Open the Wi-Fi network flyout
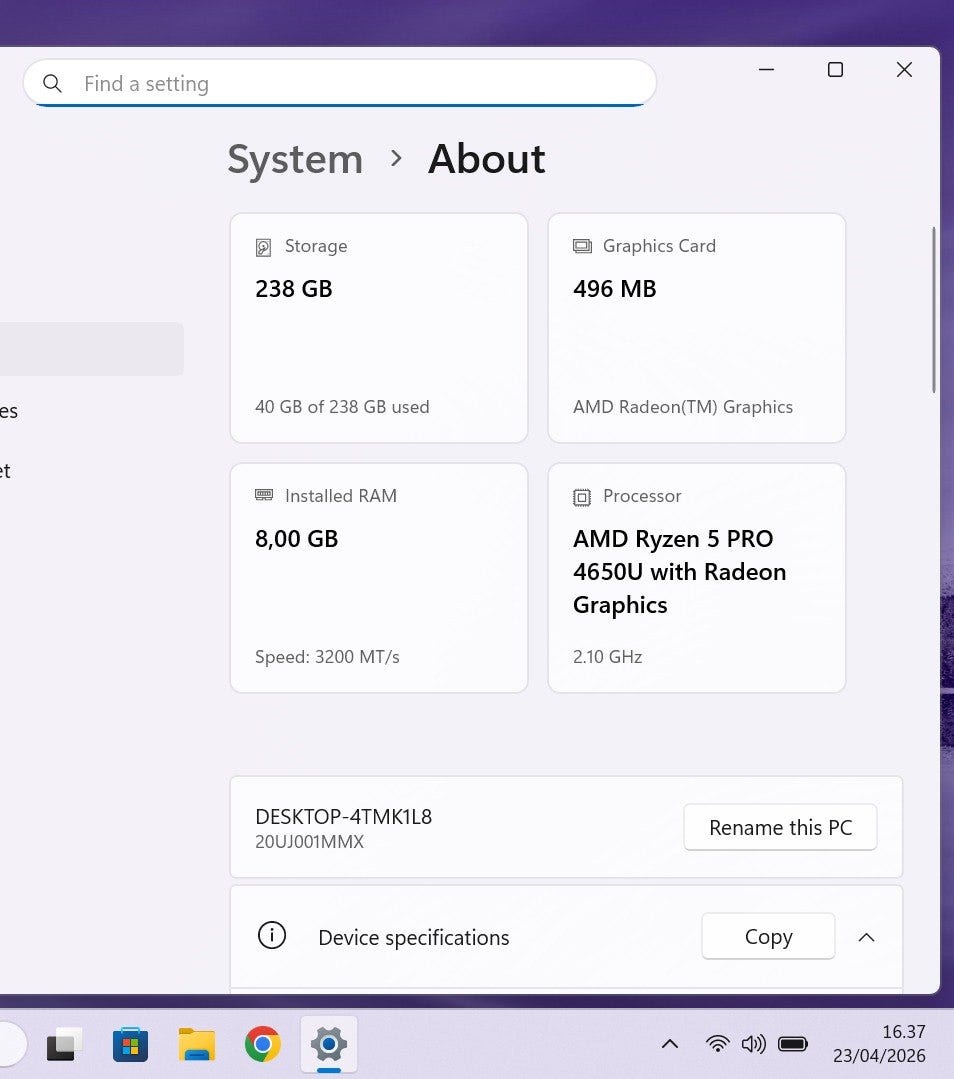This screenshot has height=1079, width=954. tap(717, 1044)
